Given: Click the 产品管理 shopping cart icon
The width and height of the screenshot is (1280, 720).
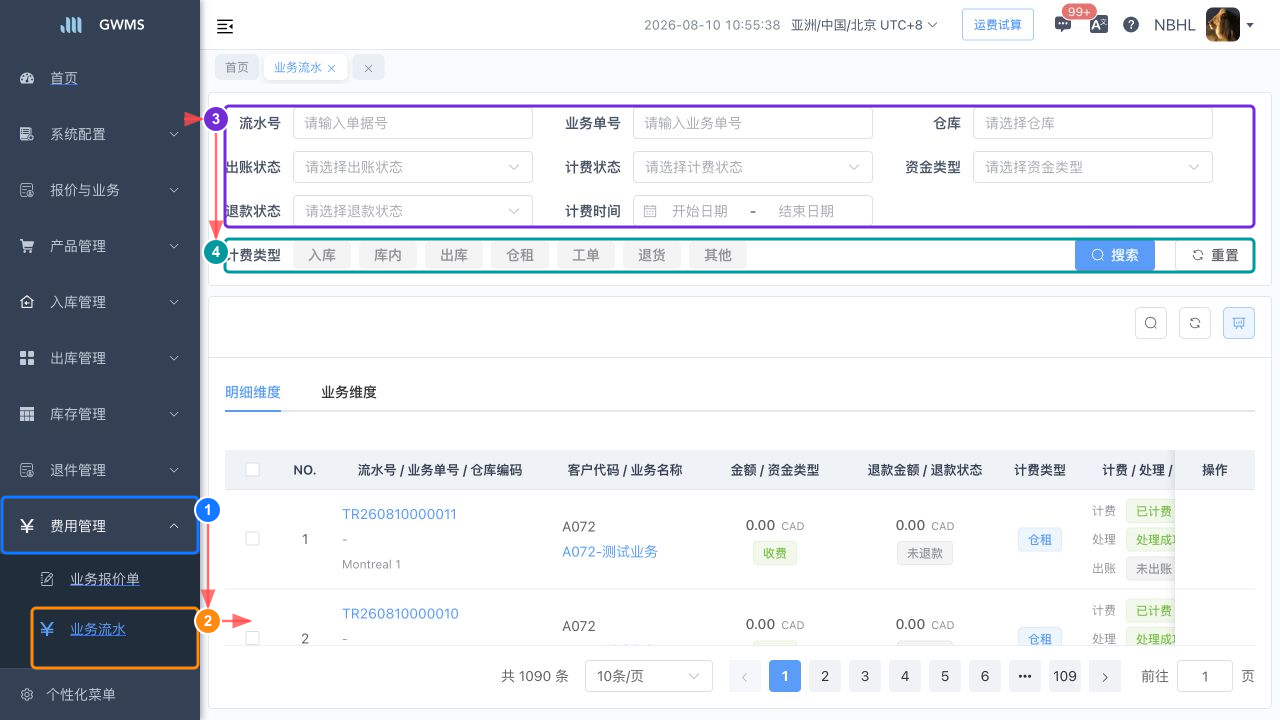Looking at the screenshot, I should [27, 246].
